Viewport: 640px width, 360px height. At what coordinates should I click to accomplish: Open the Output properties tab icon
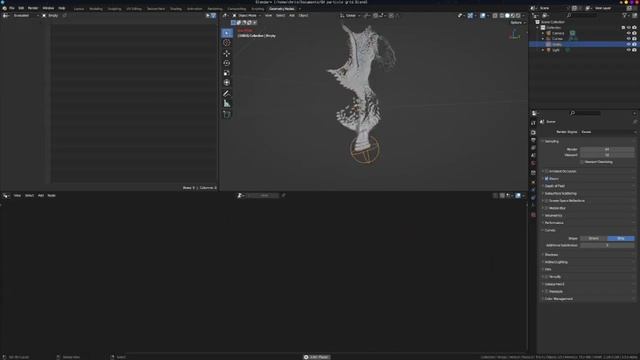(533, 140)
